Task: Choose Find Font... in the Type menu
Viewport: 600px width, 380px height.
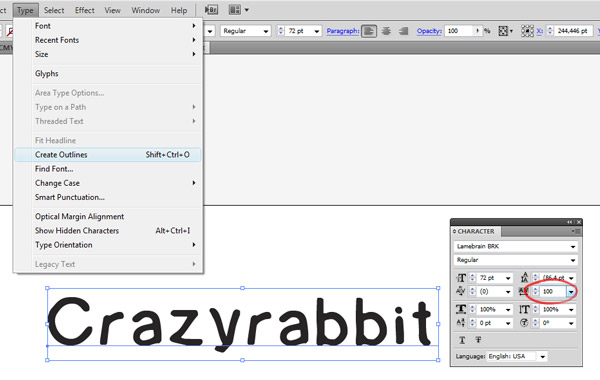Action: coord(108,169)
